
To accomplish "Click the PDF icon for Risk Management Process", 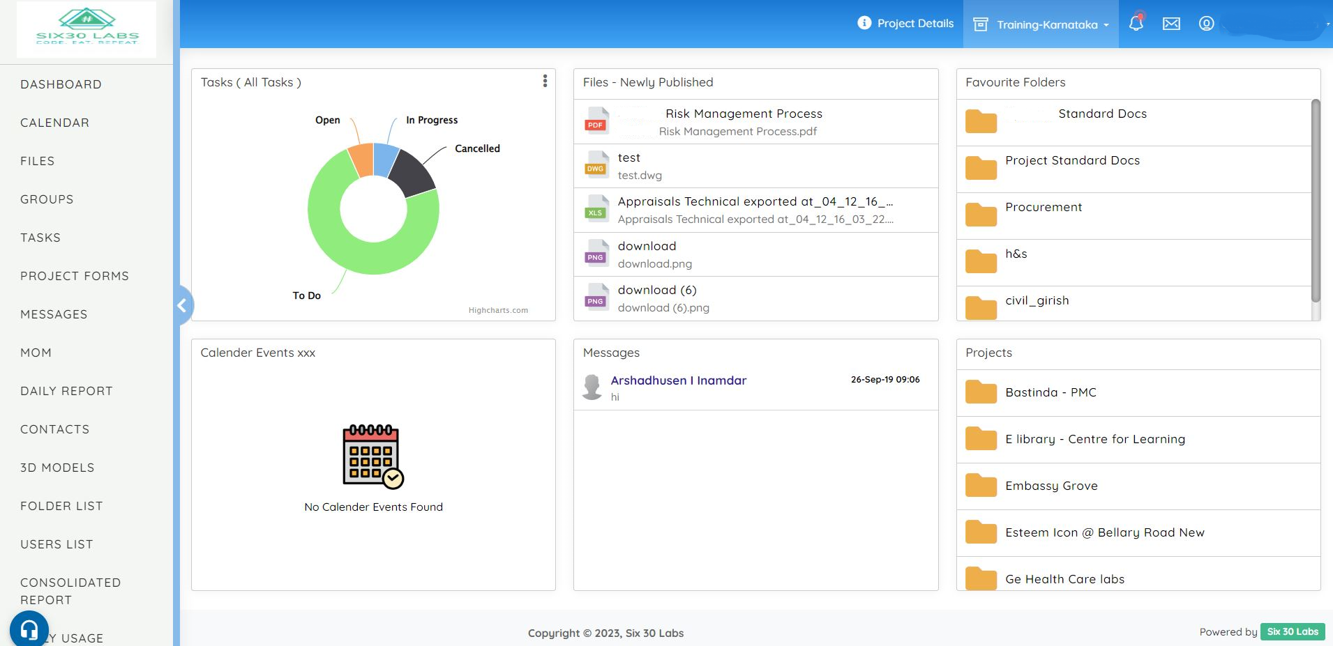I will tap(596, 121).
